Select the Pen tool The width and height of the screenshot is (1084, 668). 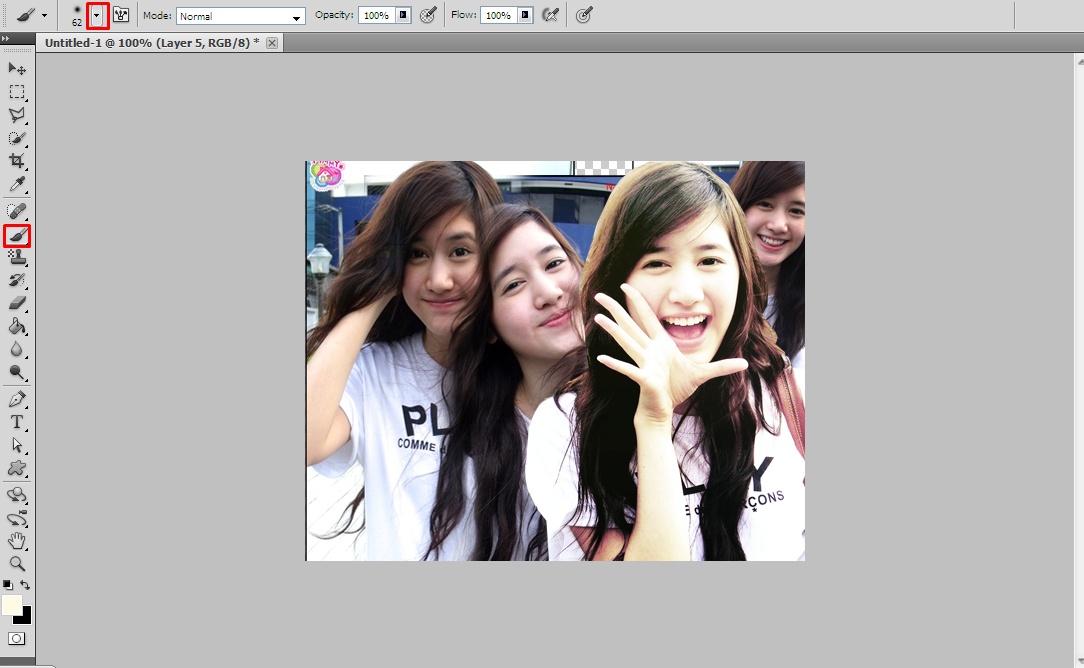[x=17, y=399]
